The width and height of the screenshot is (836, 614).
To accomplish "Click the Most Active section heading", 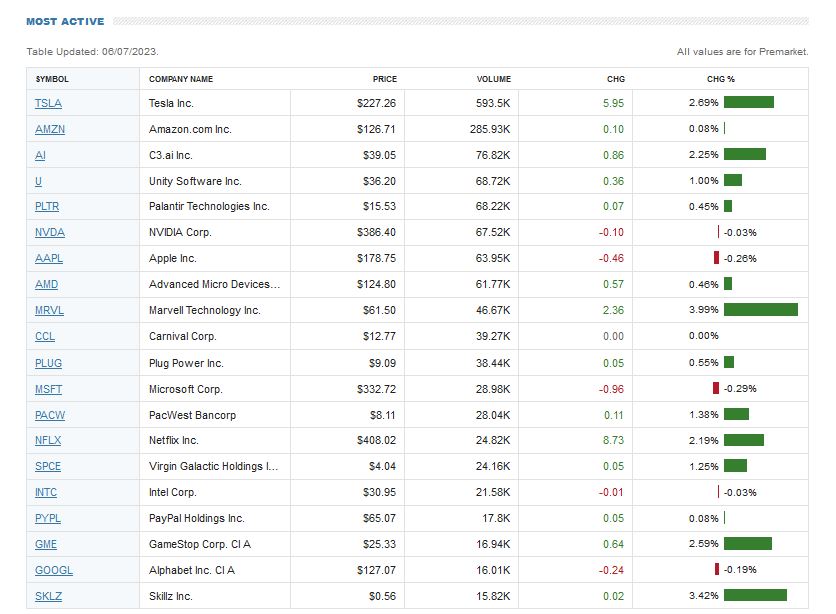I will 65,21.
